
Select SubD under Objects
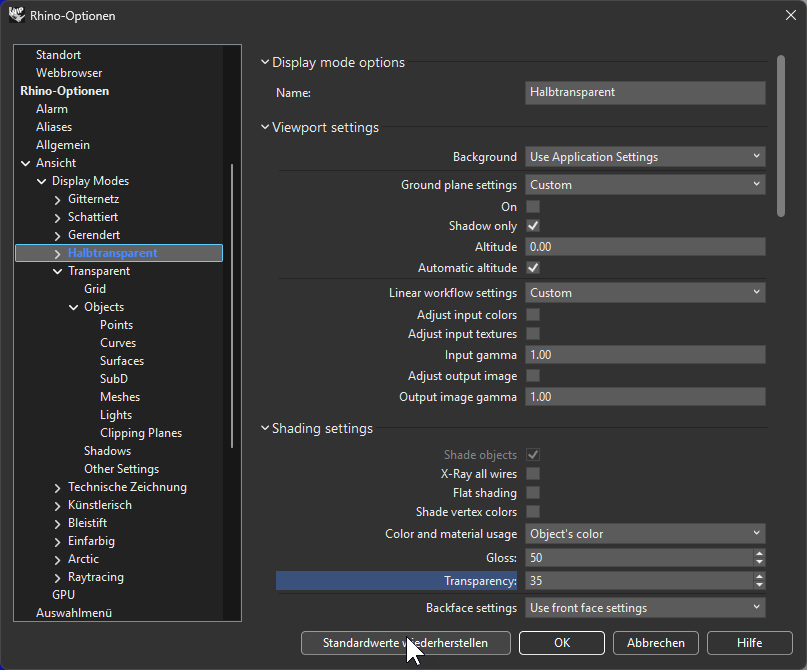tap(114, 379)
